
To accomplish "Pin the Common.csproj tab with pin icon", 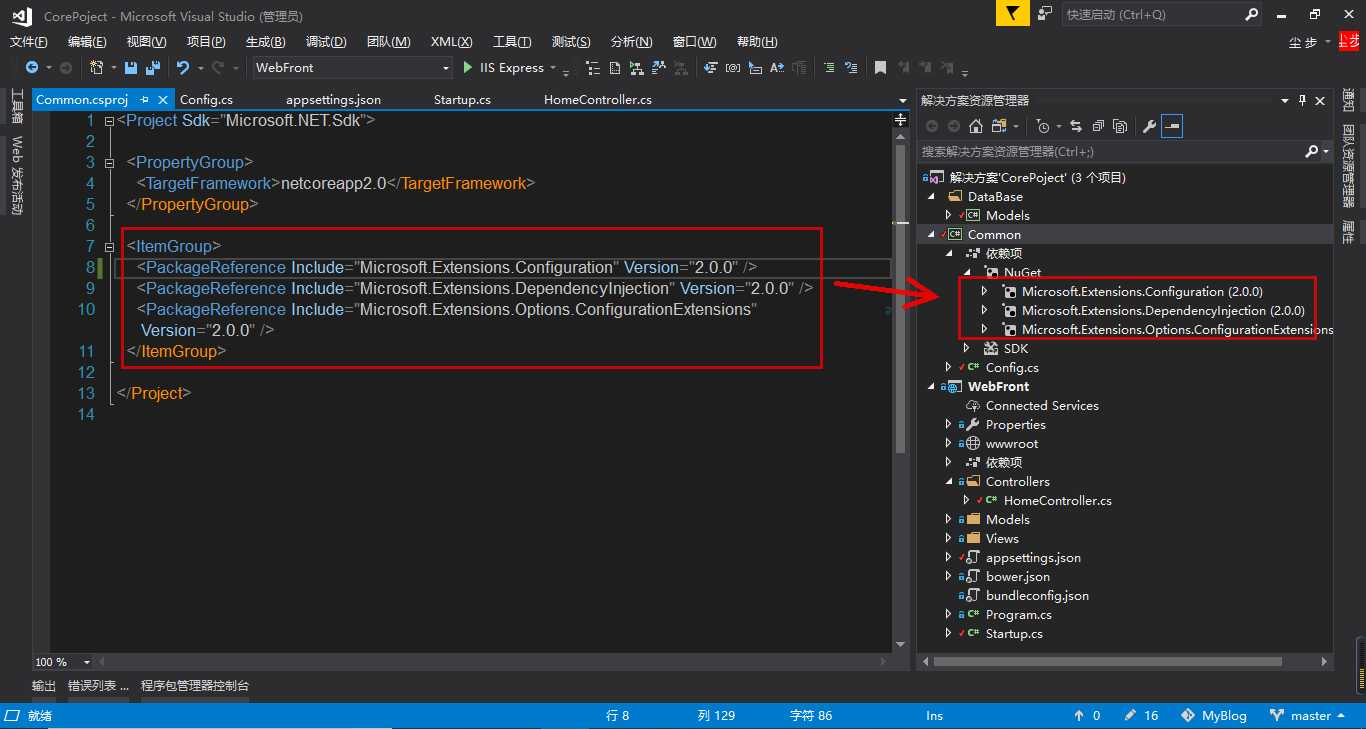I will [x=145, y=100].
